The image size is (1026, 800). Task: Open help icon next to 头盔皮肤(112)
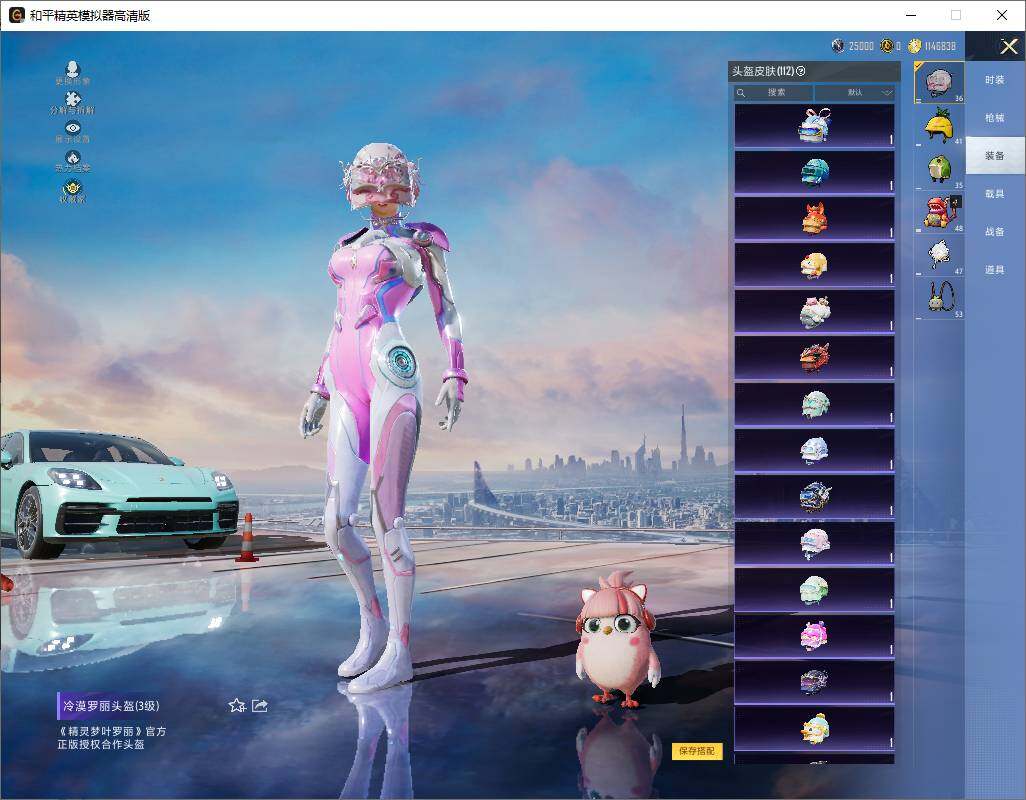coord(801,71)
